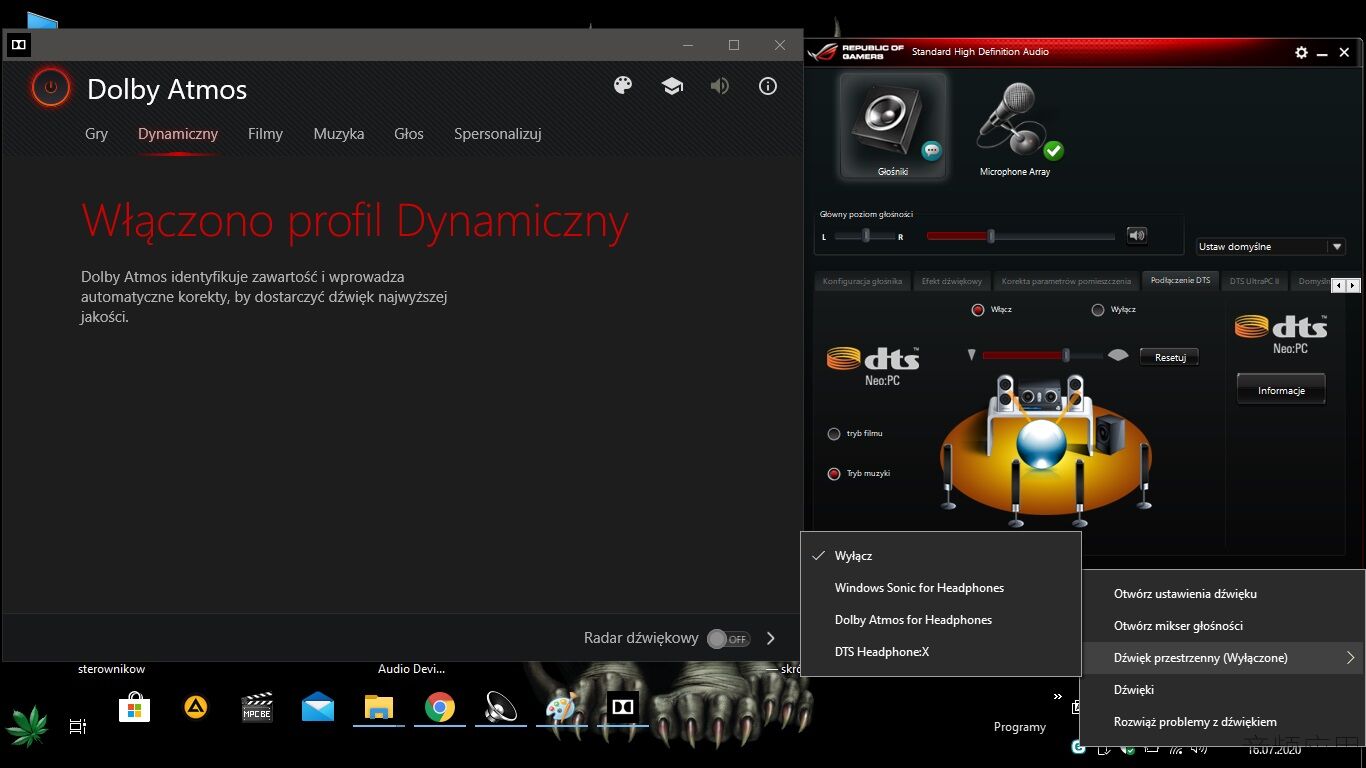Choose Otwórz mikser głośności

point(1223,626)
